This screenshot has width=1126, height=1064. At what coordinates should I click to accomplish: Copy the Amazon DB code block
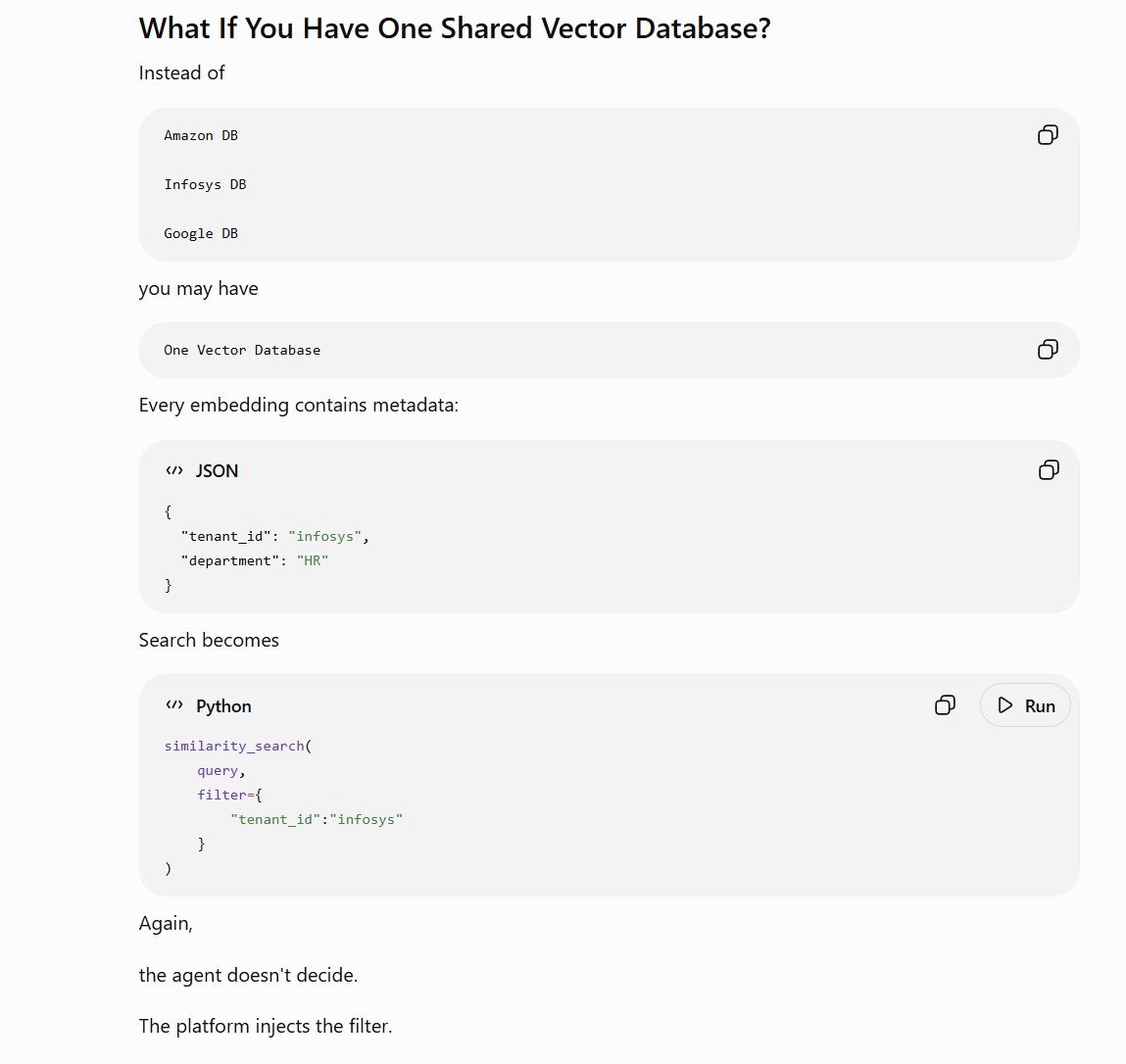pos(1048,135)
